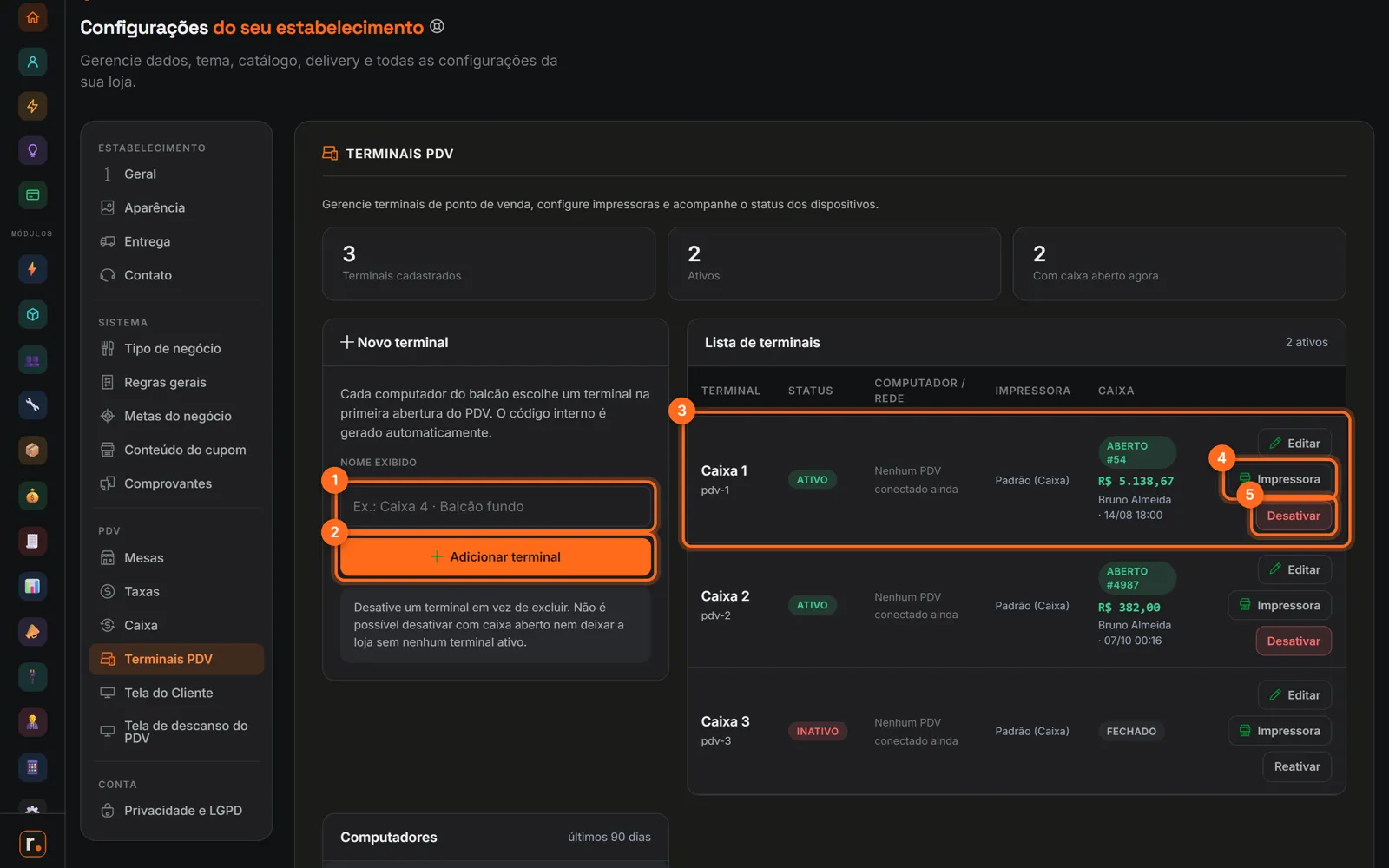Open Conteúdo do cupom settings
This screenshot has width=1389, height=868.
click(176, 450)
